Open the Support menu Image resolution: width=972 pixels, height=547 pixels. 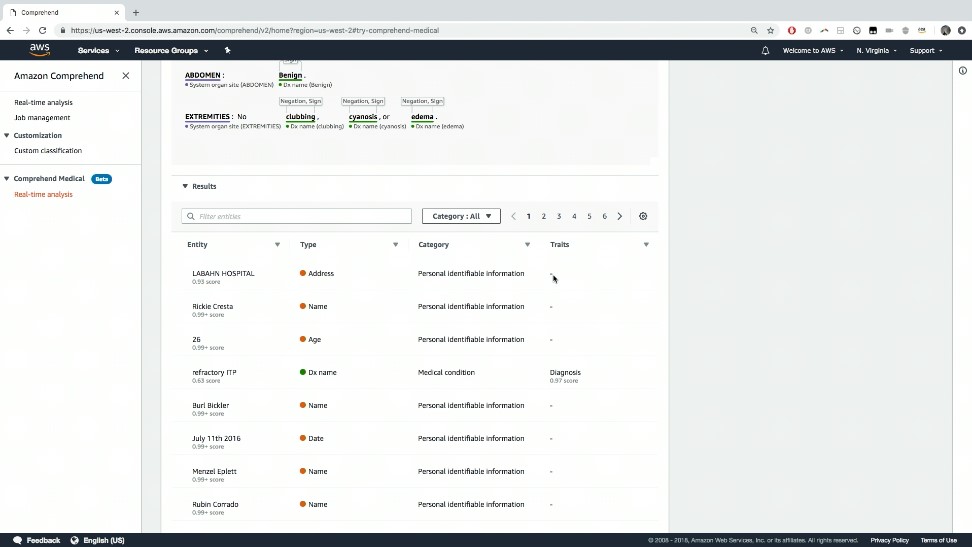[926, 51]
